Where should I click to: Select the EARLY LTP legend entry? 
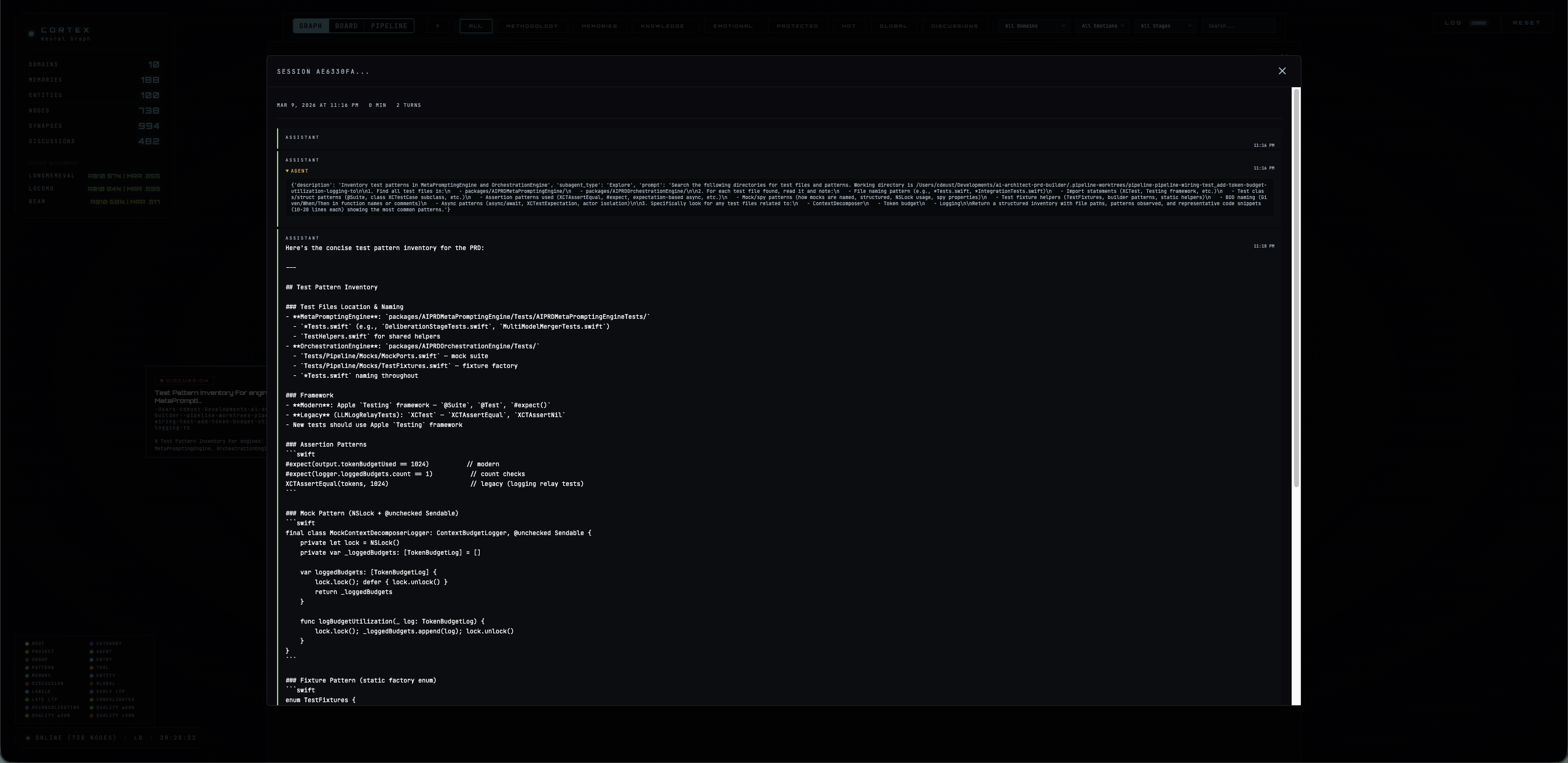pos(107,692)
